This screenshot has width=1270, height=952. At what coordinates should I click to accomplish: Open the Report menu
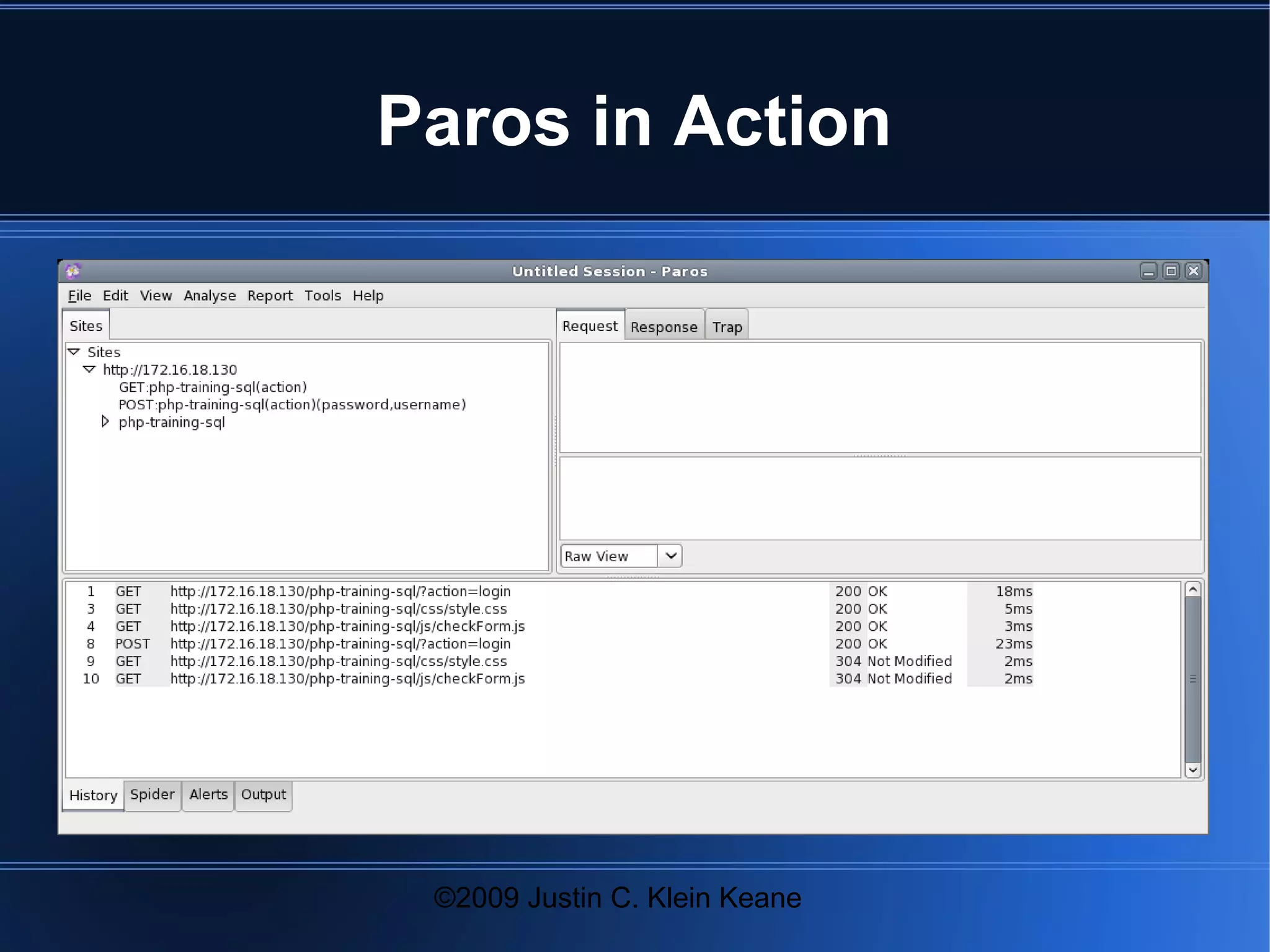click(270, 296)
